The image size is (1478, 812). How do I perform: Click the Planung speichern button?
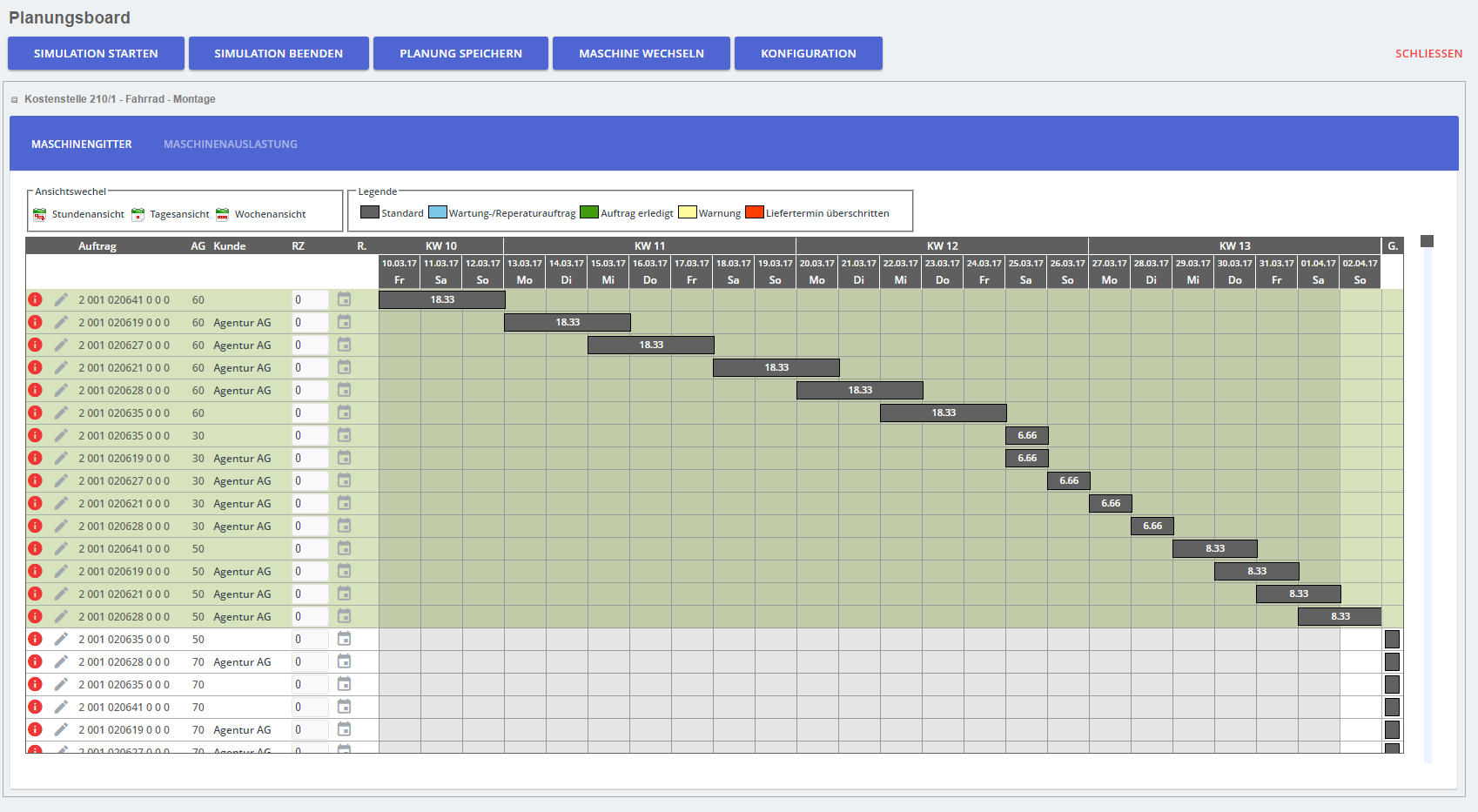[x=460, y=53]
